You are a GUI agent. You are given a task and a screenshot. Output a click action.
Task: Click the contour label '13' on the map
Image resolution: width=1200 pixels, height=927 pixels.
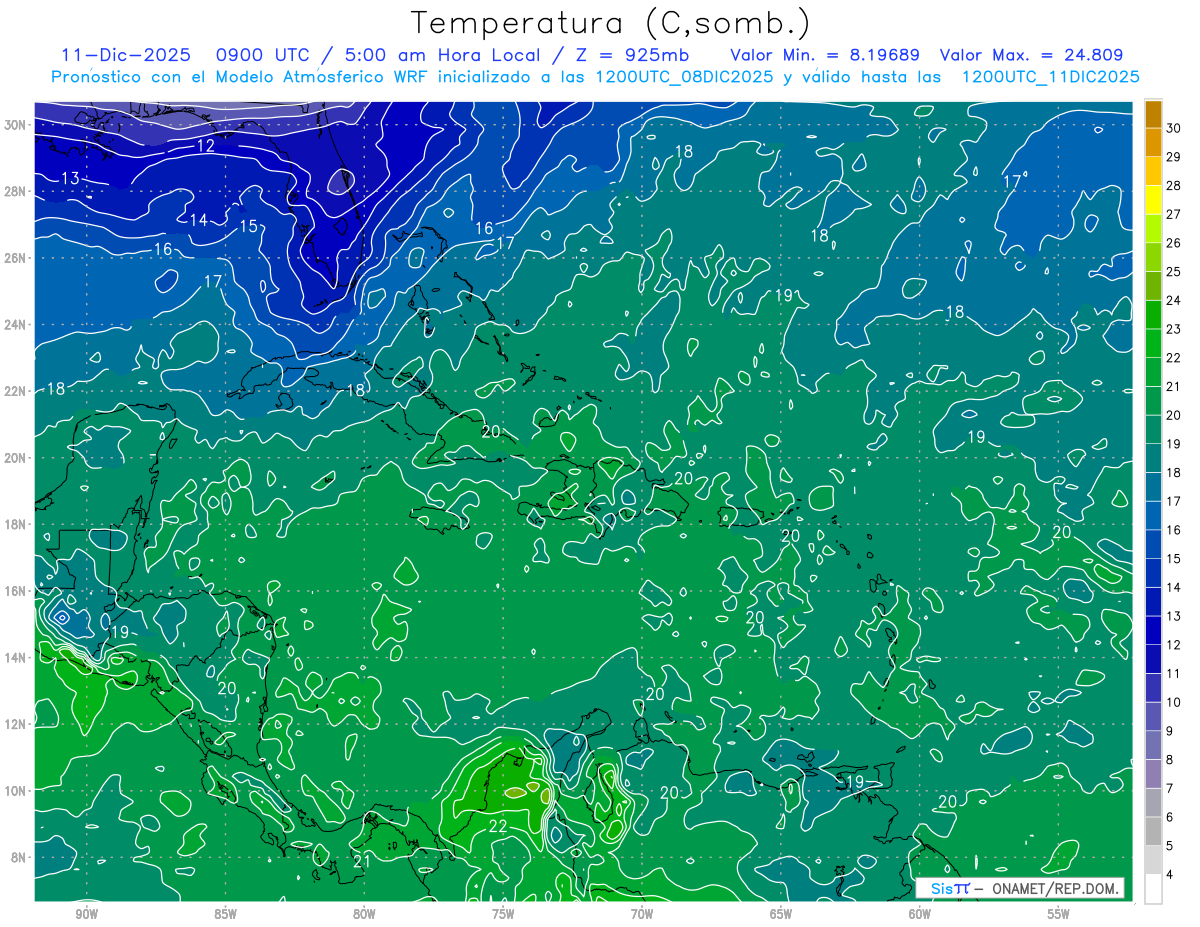pos(70,178)
